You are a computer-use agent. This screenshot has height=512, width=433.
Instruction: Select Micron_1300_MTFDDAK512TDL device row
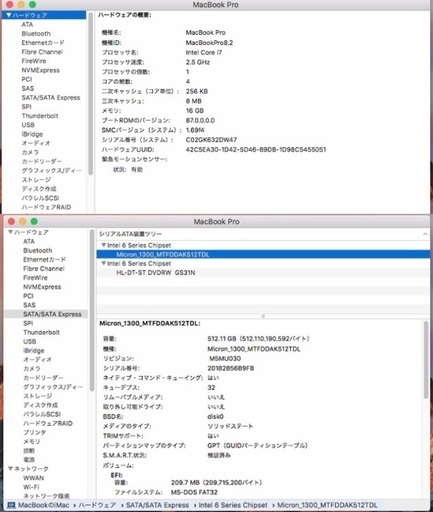pos(263,254)
